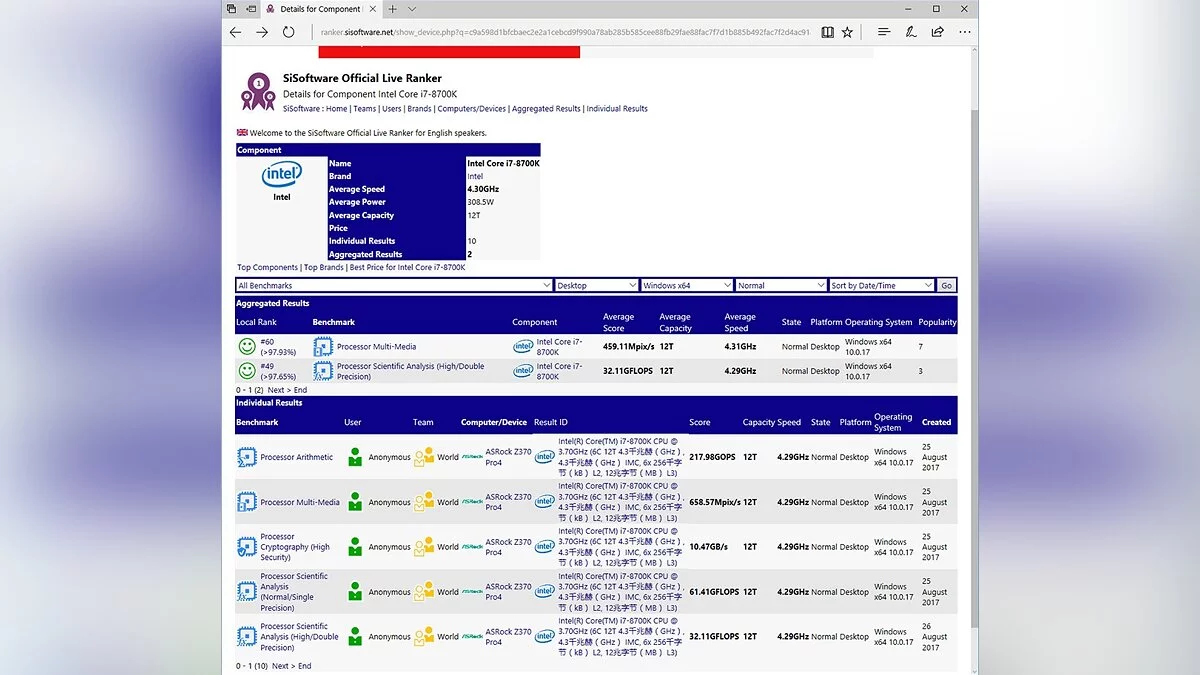Open the Edge Hub icon
Screen dimensions: 1200x675
coord(884,32)
